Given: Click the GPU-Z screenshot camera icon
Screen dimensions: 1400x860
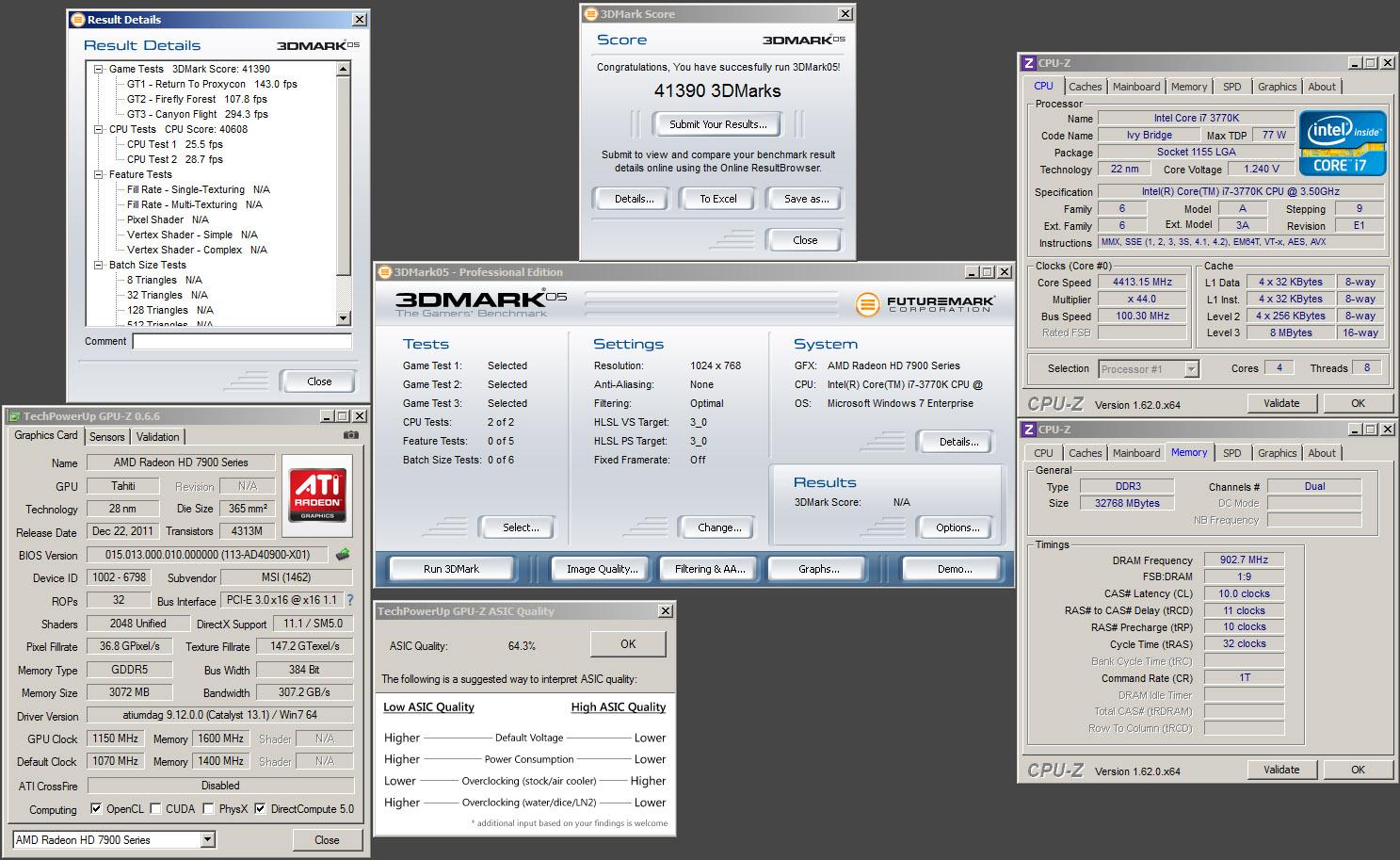Looking at the screenshot, I should (351, 435).
